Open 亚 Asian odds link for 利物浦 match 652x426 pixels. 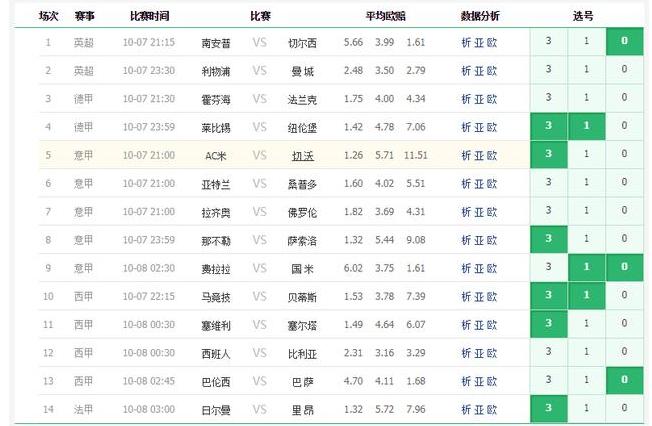pyautogui.click(x=479, y=71)
